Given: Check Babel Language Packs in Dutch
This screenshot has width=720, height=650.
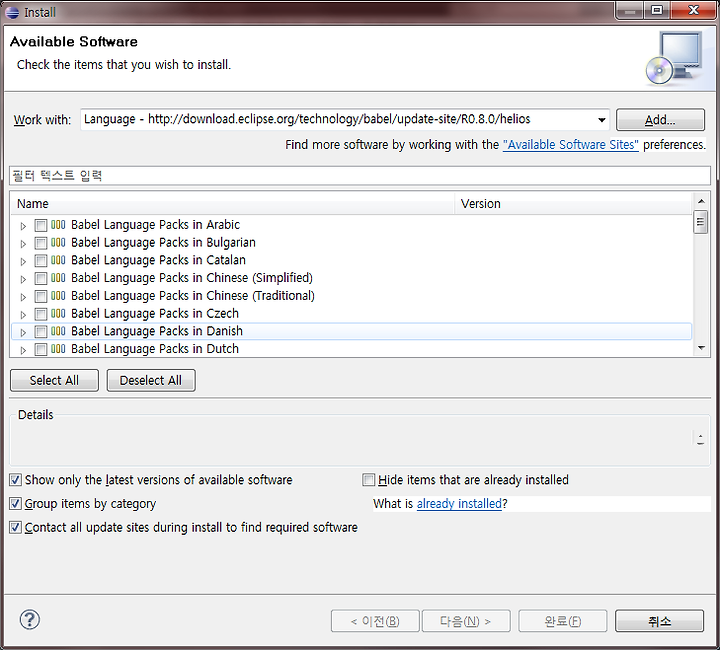Looking at the screenshot, I should click(41, 349).
